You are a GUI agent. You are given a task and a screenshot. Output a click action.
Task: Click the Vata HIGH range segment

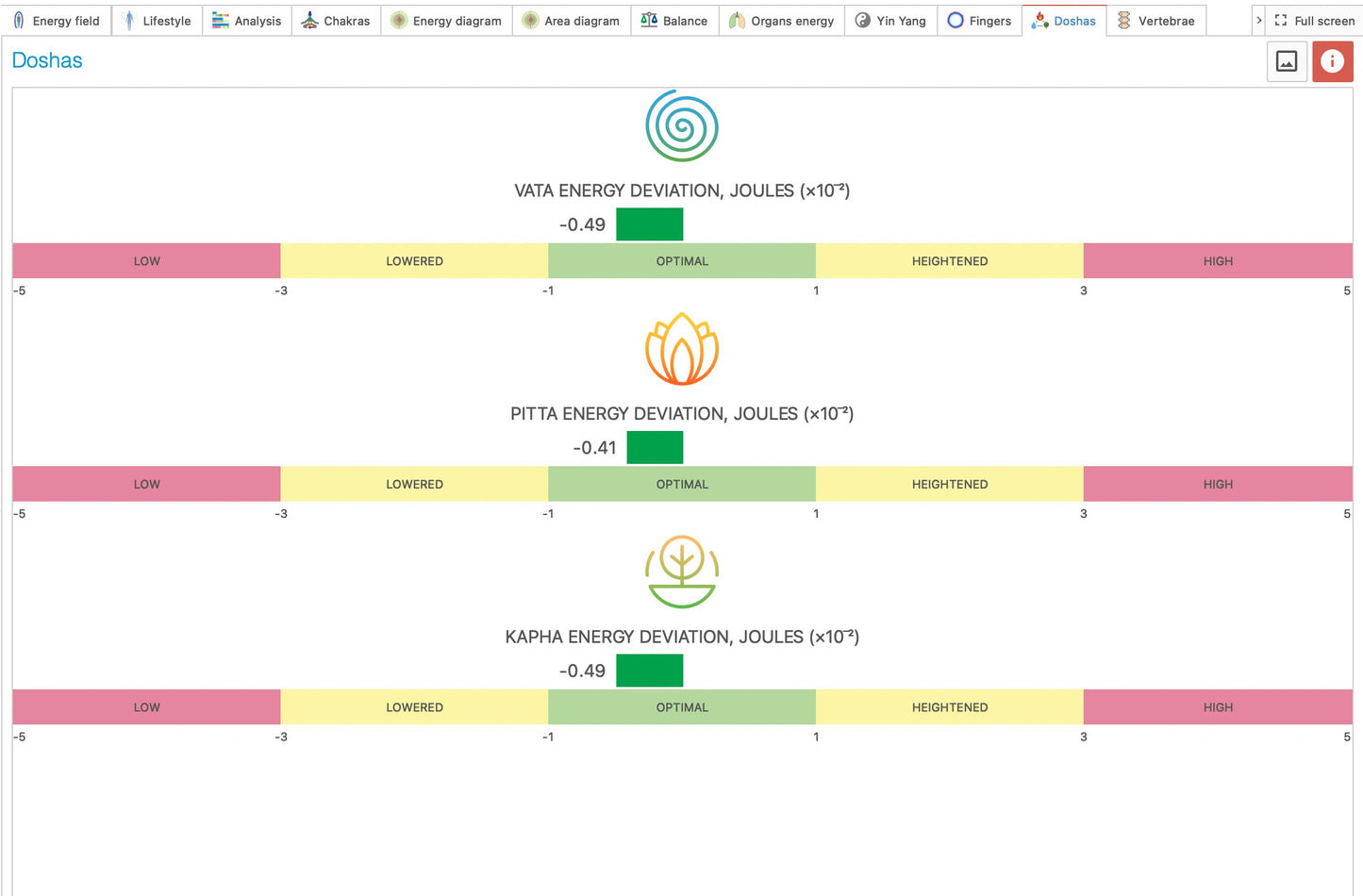1218,261
